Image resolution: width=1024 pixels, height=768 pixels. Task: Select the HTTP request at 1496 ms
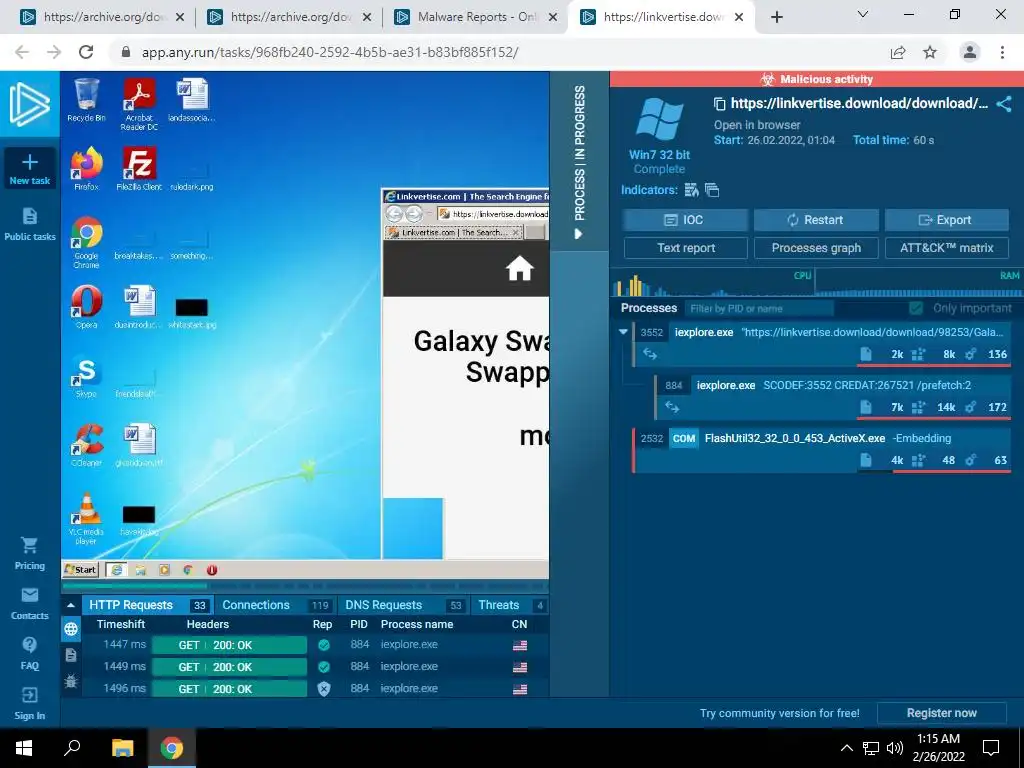pos(305,688)
